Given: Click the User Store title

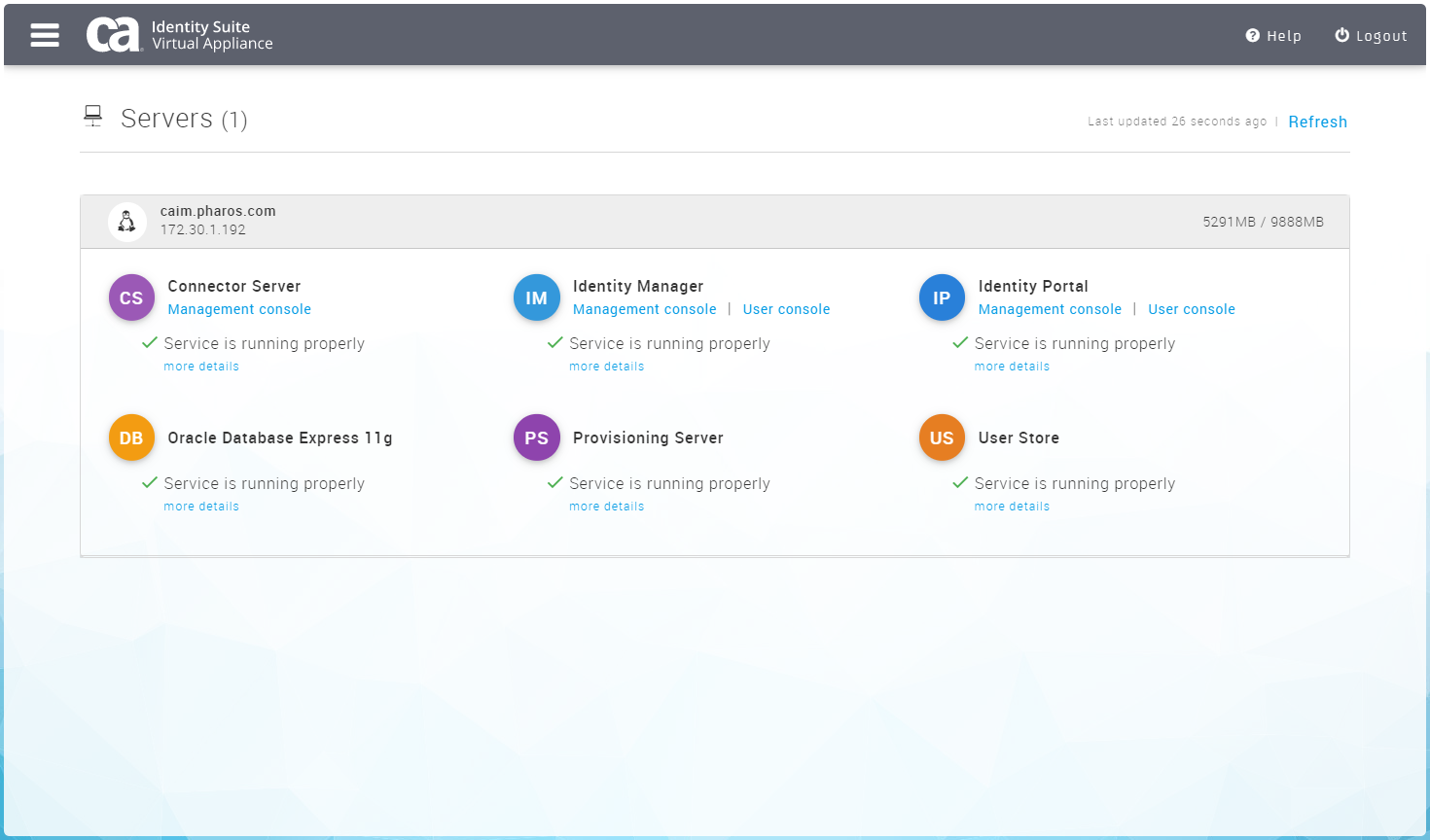Looking at the screenshot, I should click(1019, 437).
